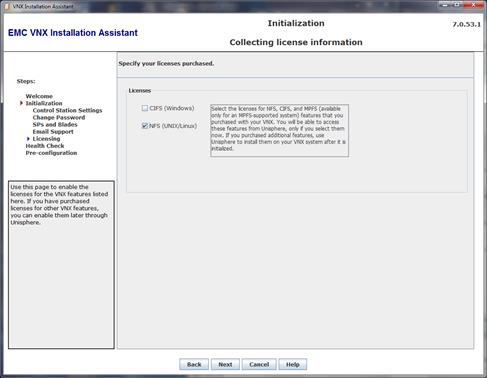
Task: Click the license description text box
Action: coord(280,130)
